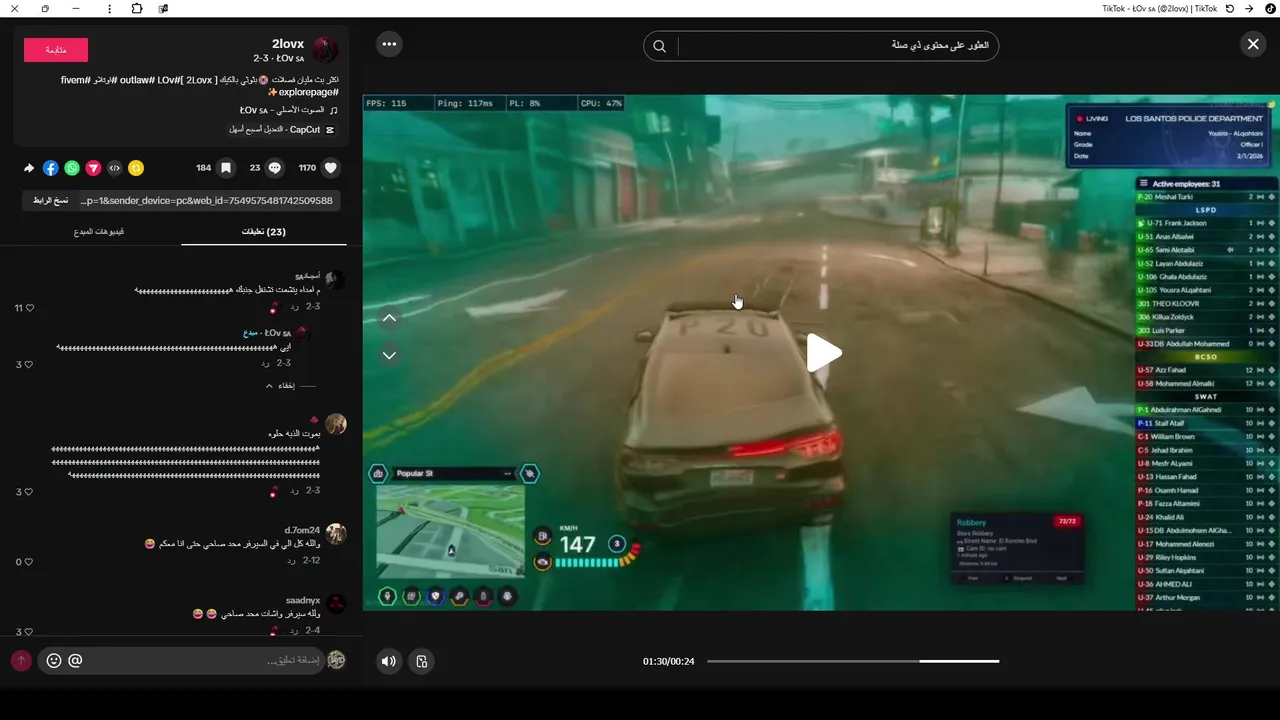1280x720 pixels.
Task: Open saadnyx's profile avatar
Action: (336, 604)
